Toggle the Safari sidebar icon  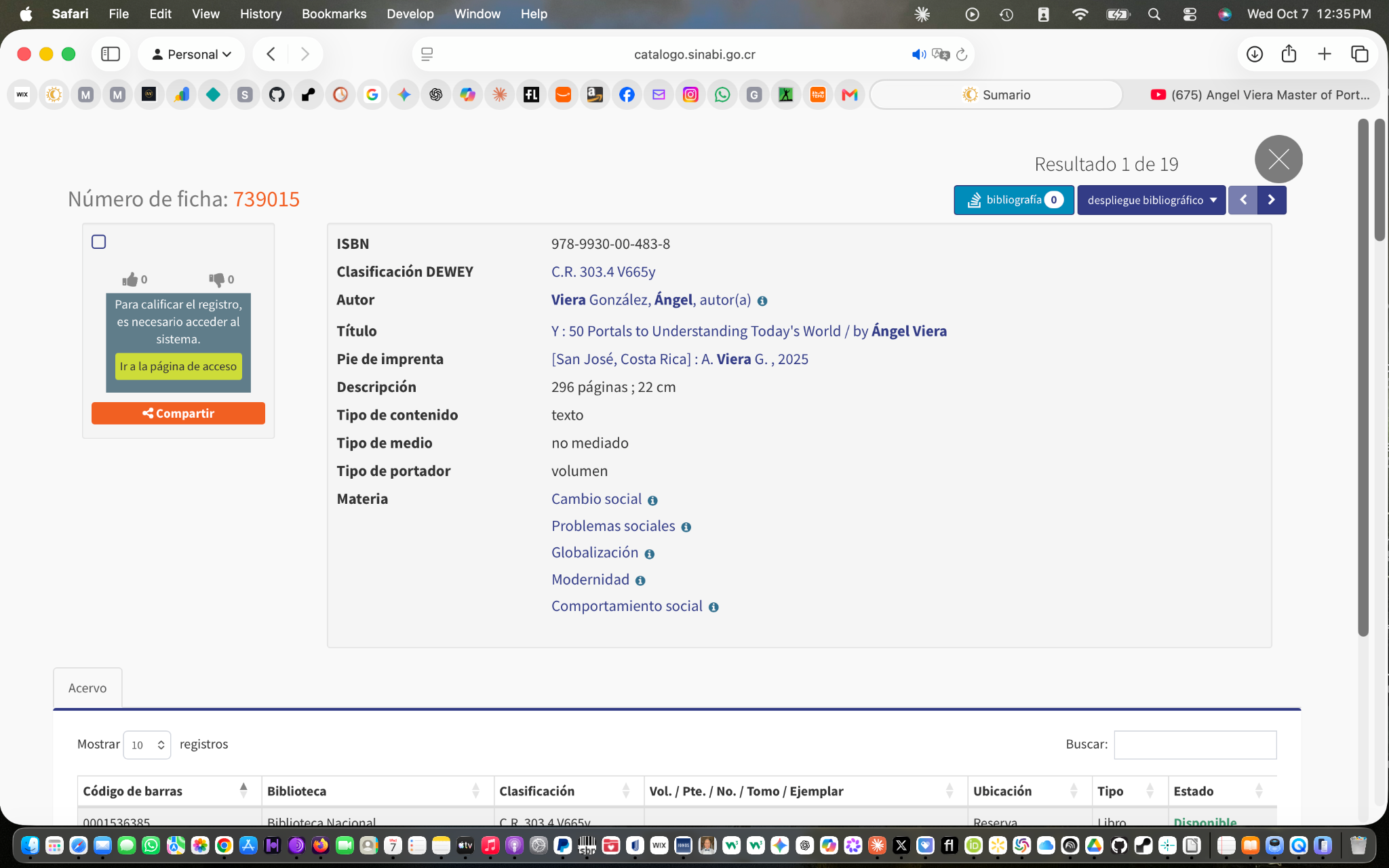coord(111,54)
